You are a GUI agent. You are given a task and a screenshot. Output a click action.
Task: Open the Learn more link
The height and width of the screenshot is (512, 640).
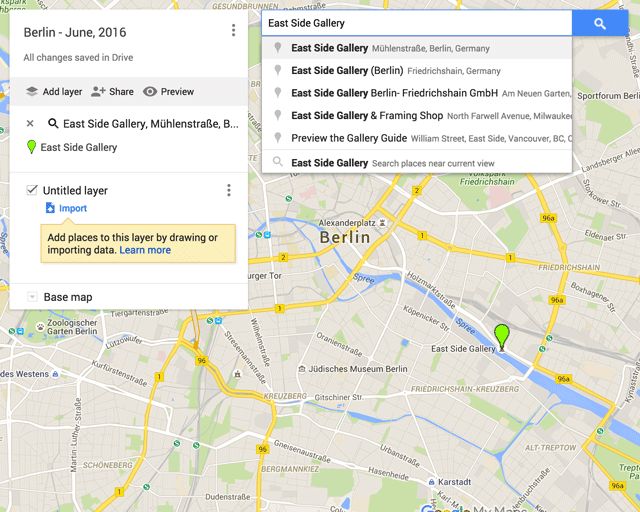145,250
